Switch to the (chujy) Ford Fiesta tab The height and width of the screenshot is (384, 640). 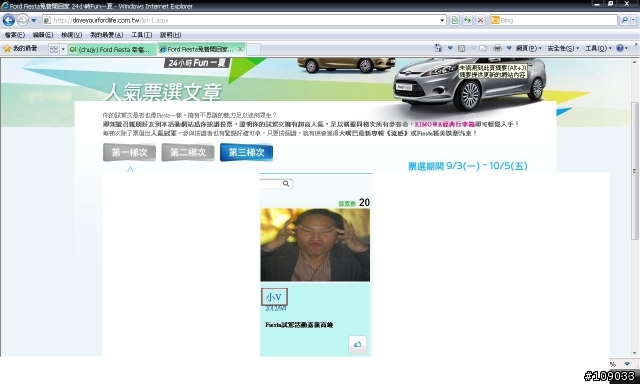pos(111,49)
